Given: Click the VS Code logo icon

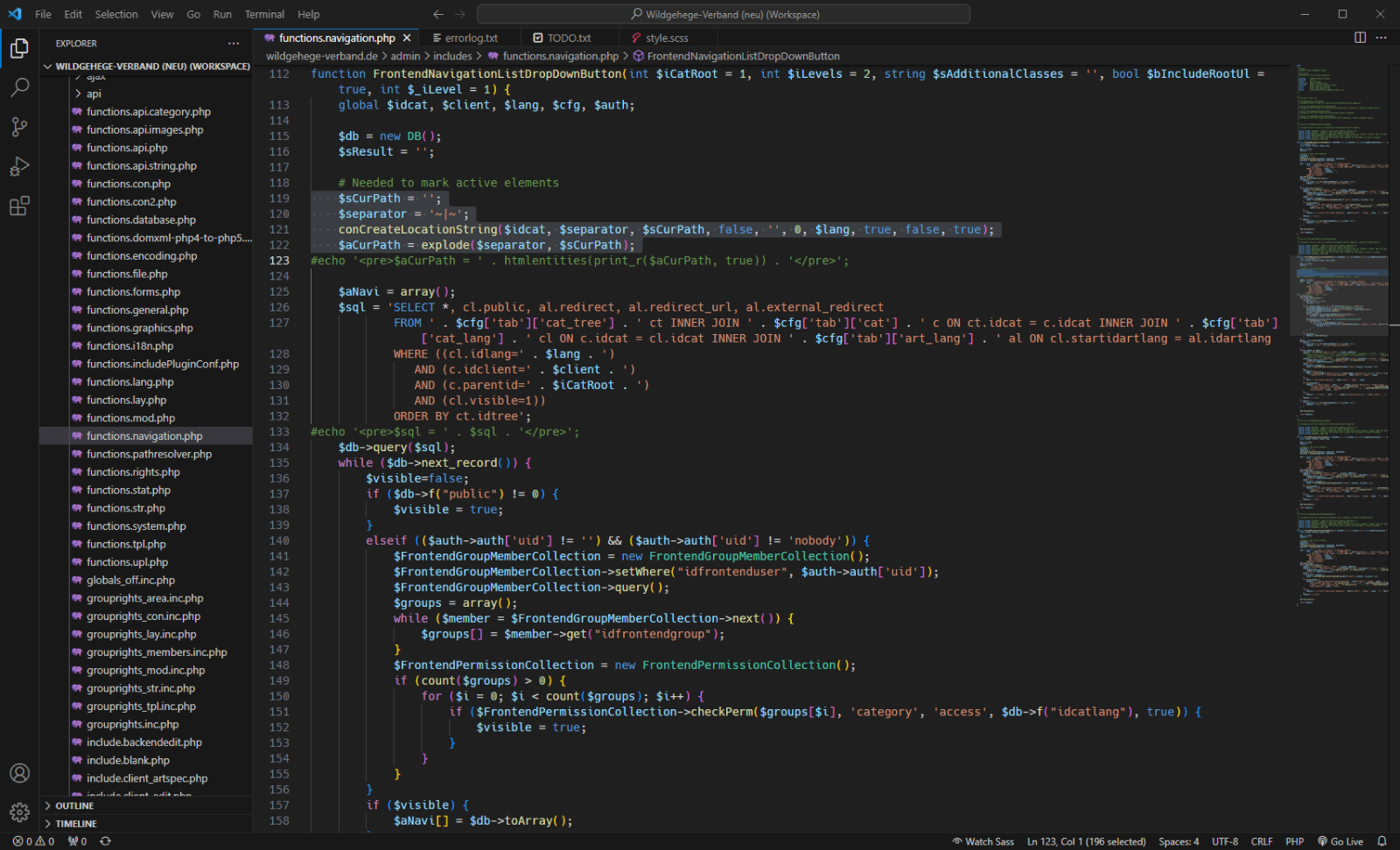Looking at the screenshot, I should tap(15, 14).
